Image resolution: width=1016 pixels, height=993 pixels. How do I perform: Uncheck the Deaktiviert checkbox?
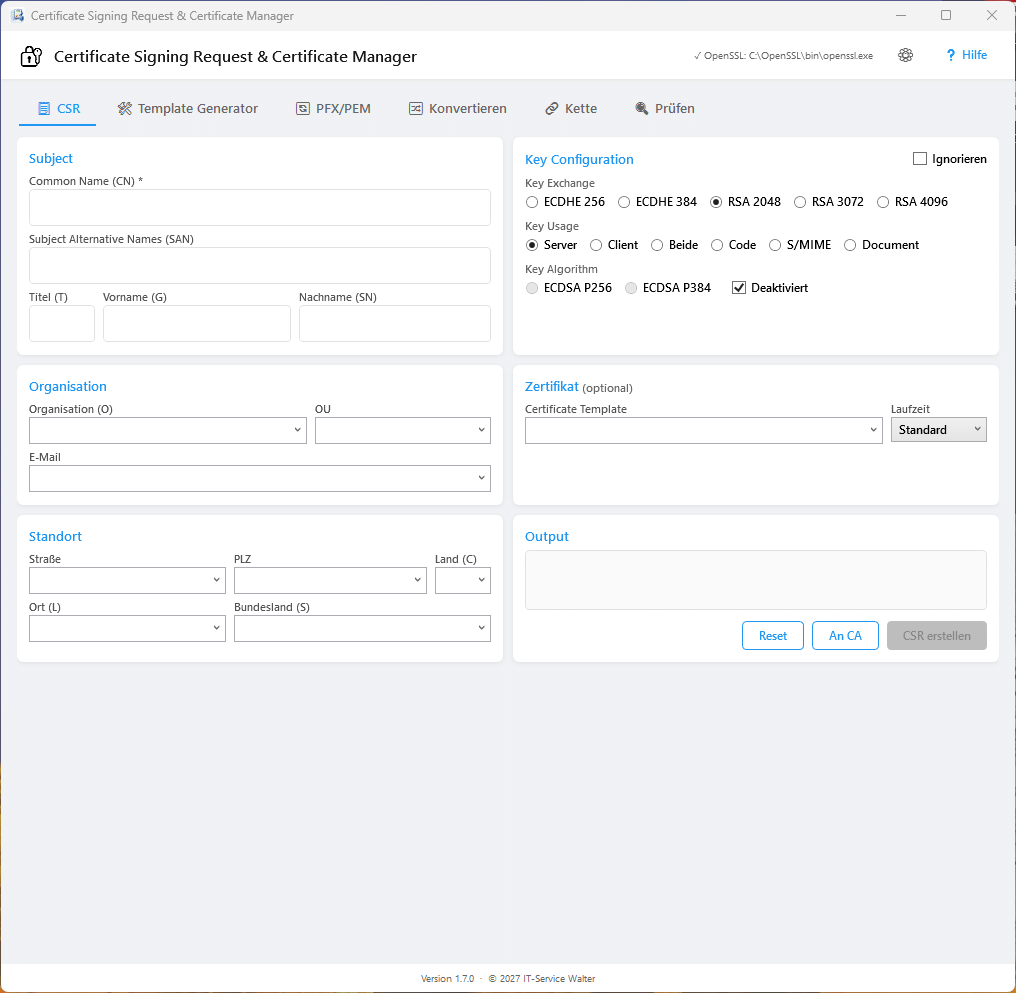[739, 288]
